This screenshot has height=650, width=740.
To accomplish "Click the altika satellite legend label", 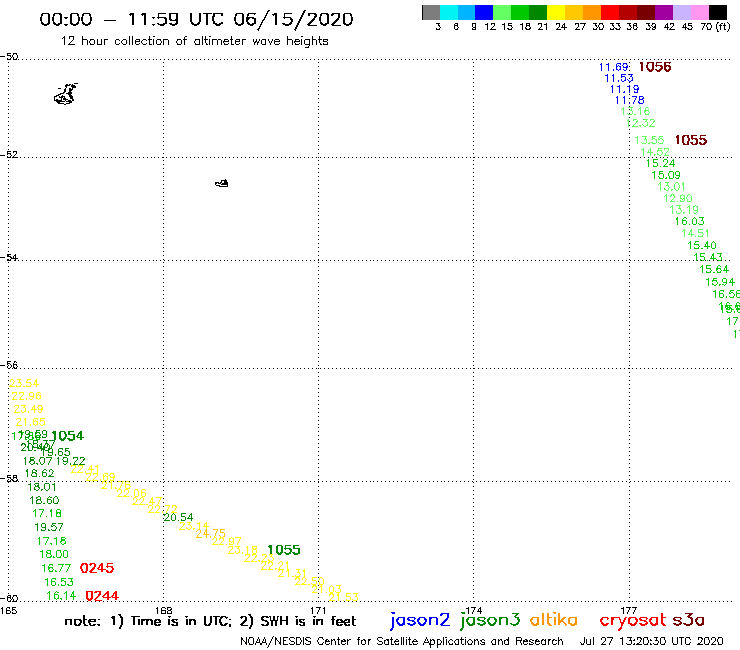I will (x=553, y=619).
